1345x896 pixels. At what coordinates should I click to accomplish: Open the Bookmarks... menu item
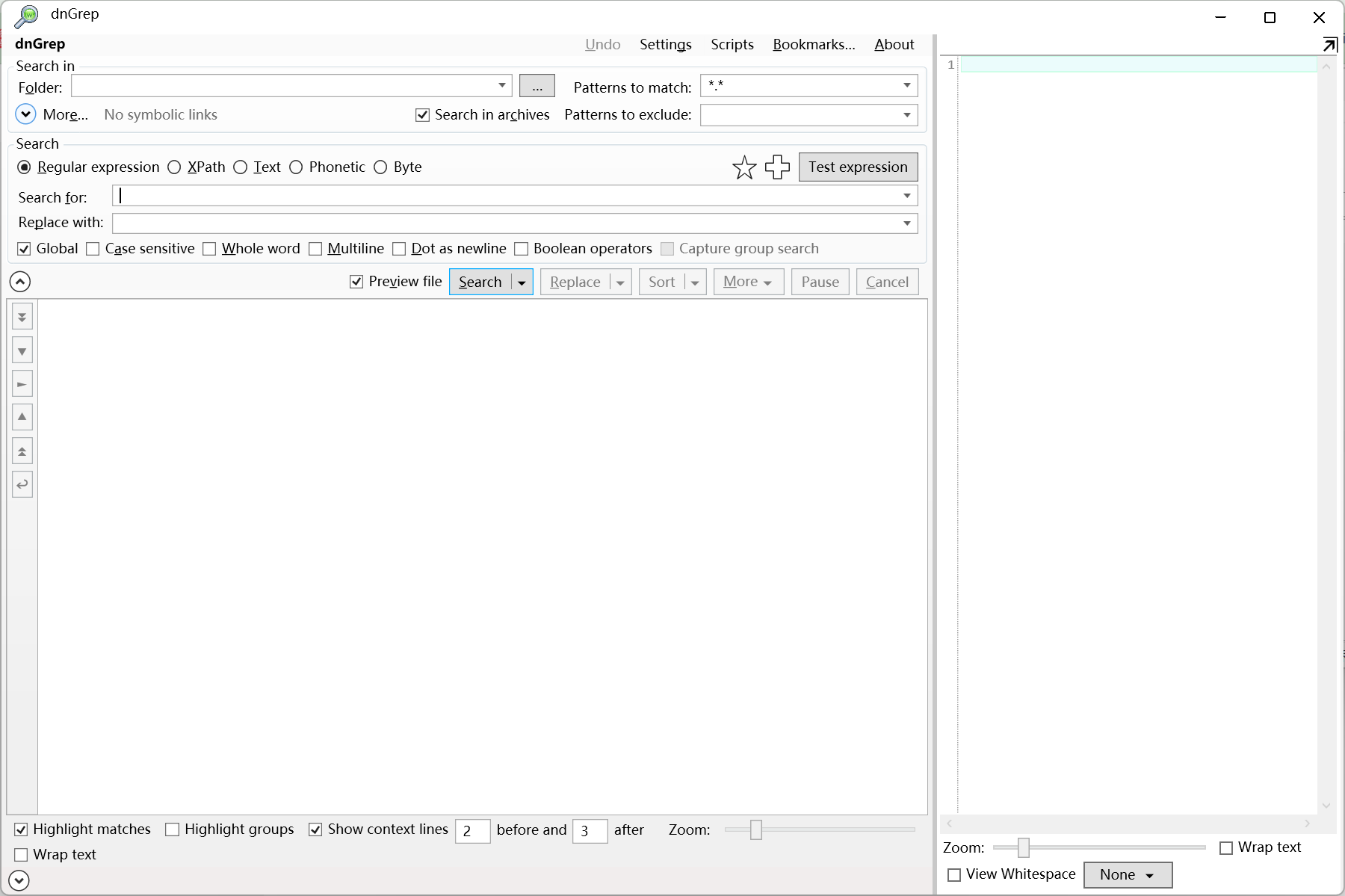point(814,44)
